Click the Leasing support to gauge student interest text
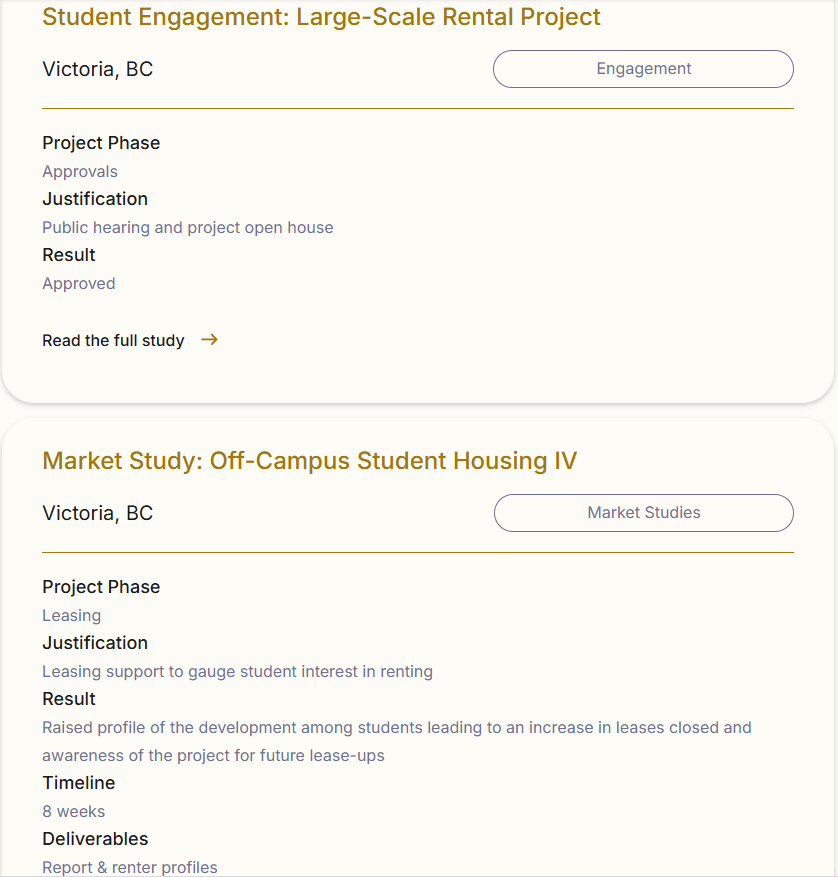 pyautogui.click(x=237, y=672)
